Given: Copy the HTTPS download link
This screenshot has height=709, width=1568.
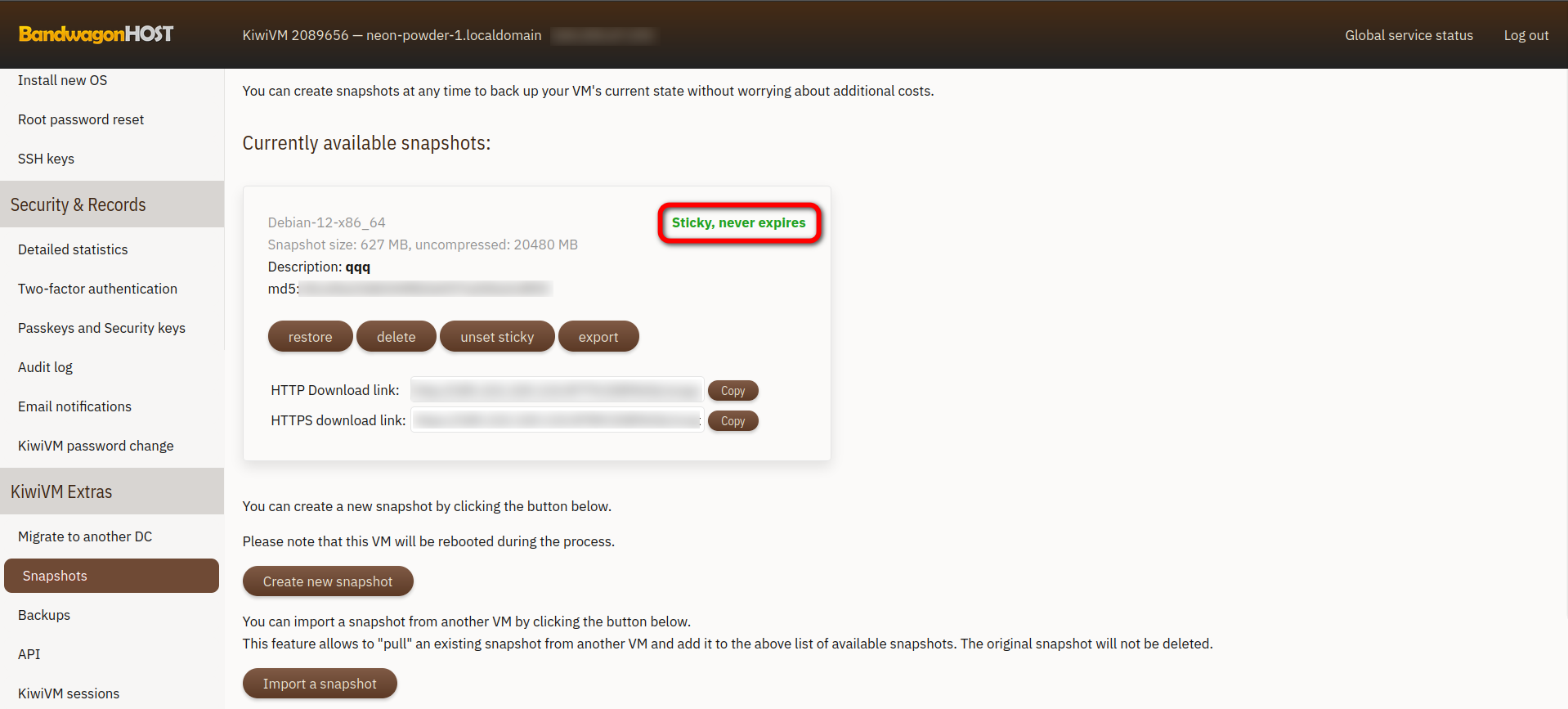Looking at the screenshot, I should pos(732,421).
